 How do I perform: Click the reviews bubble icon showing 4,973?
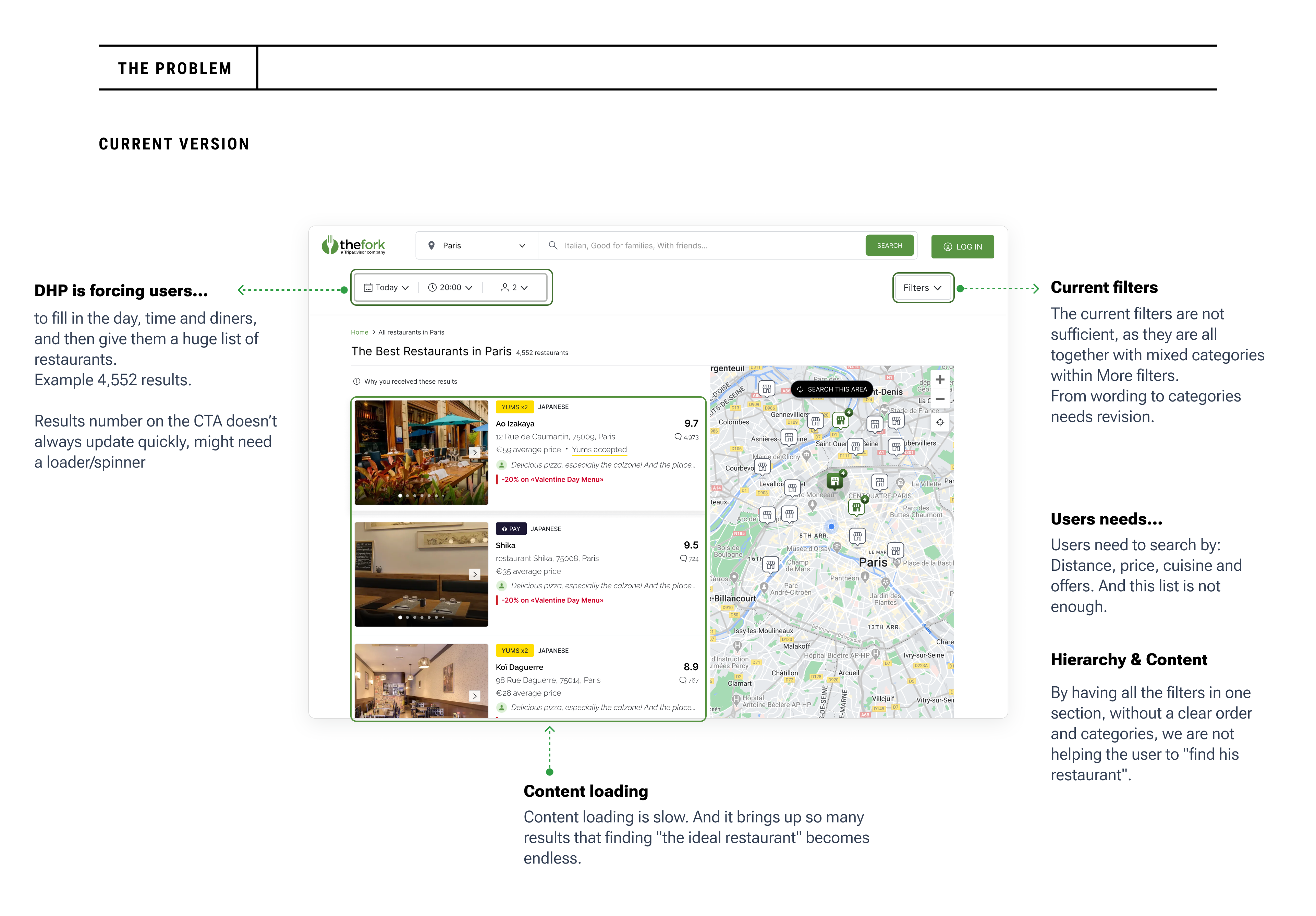[x=678, y=437]
